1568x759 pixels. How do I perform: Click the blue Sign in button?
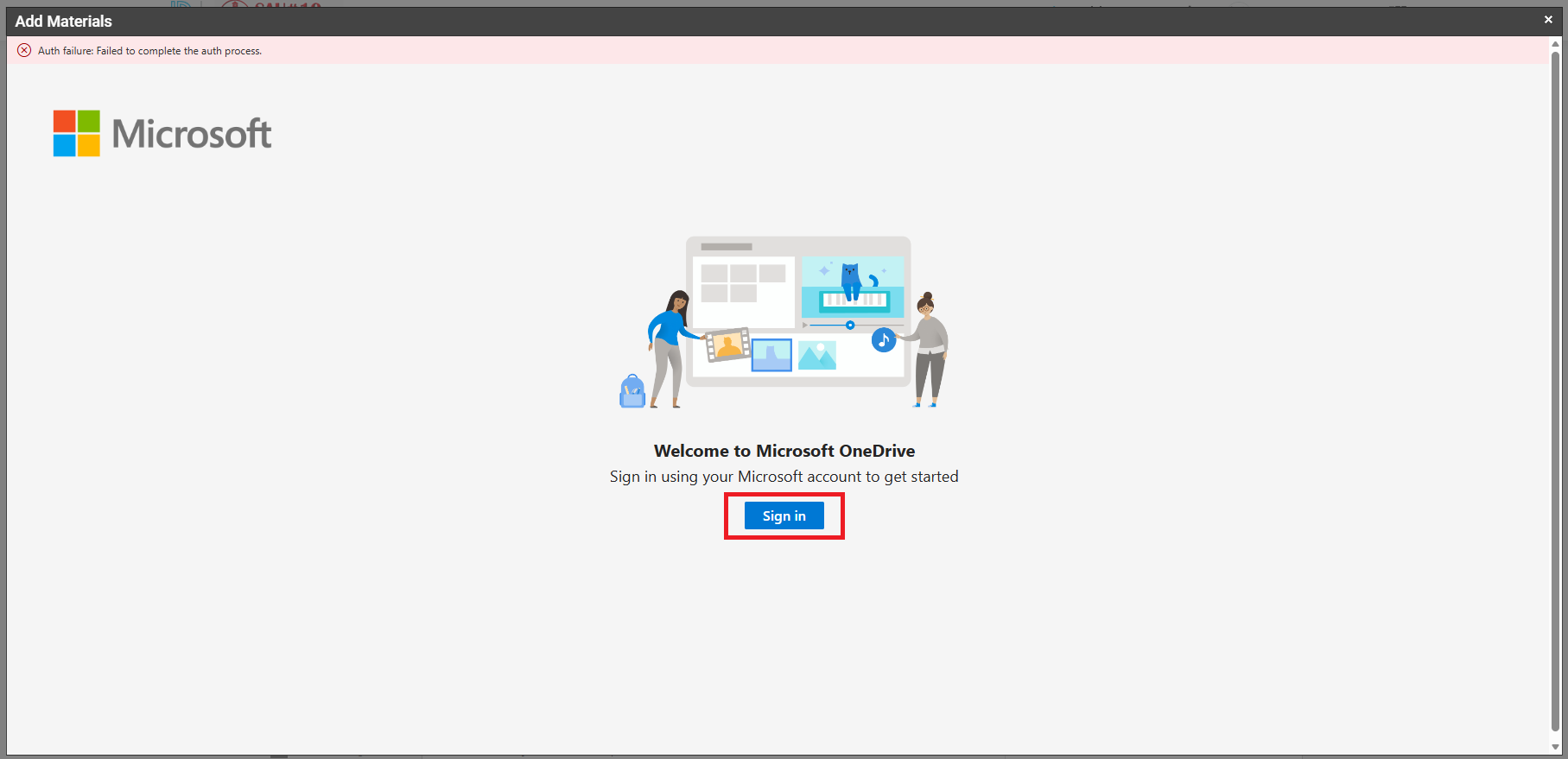coord(784,515)
